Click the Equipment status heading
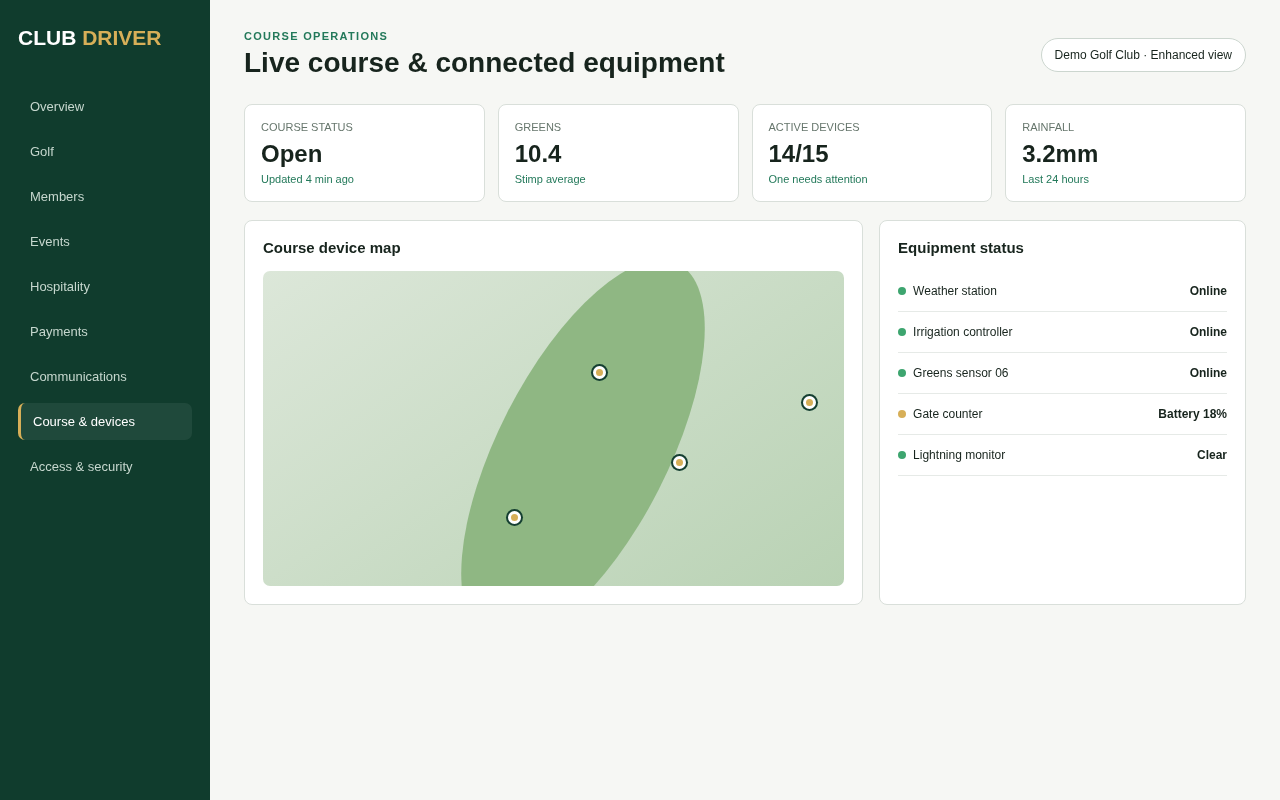The image size is (1280, 800). 961,248
